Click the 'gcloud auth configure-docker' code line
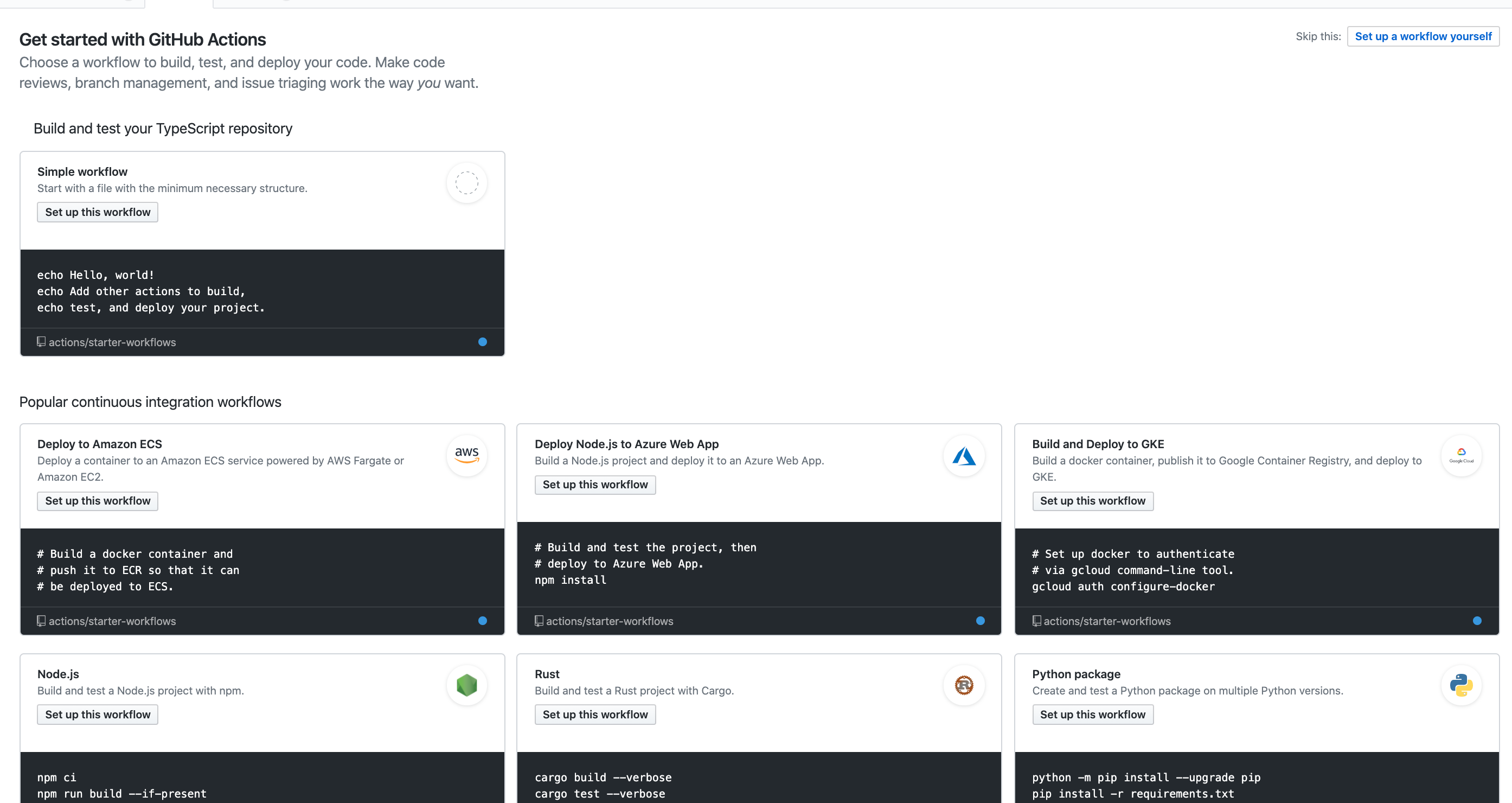 [x=1124, y=586]
